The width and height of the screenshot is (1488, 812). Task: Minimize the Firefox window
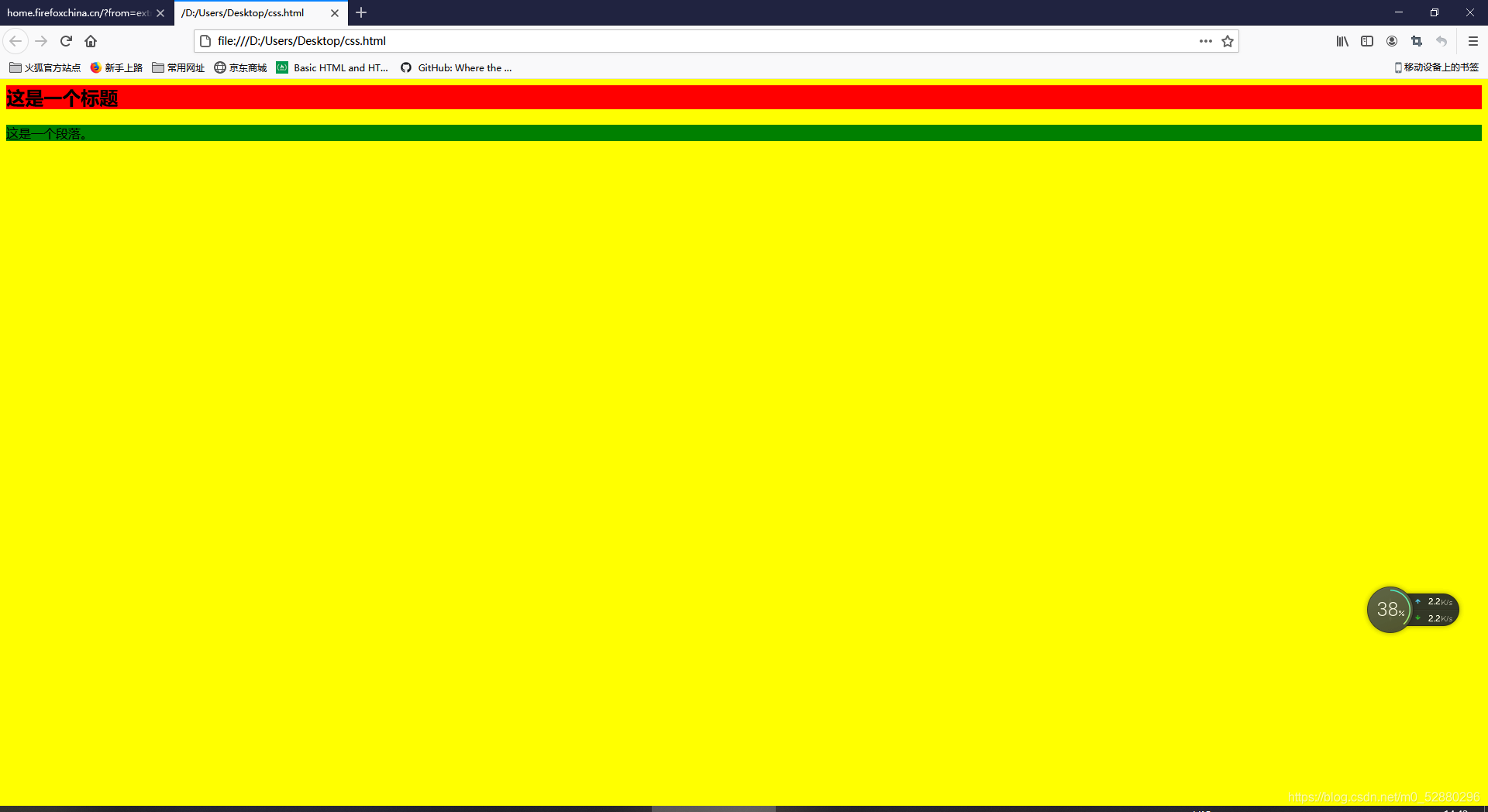(x=1399, y=12)
